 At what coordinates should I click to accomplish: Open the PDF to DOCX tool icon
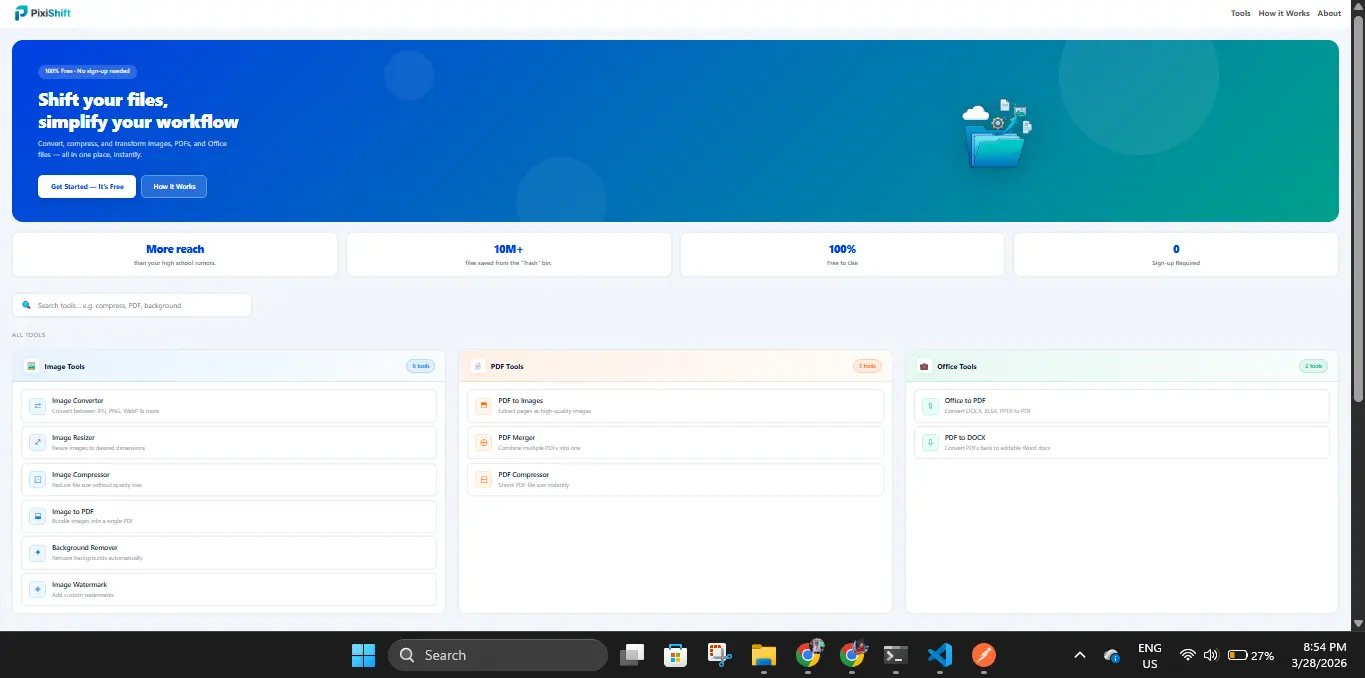click(931, 442)
